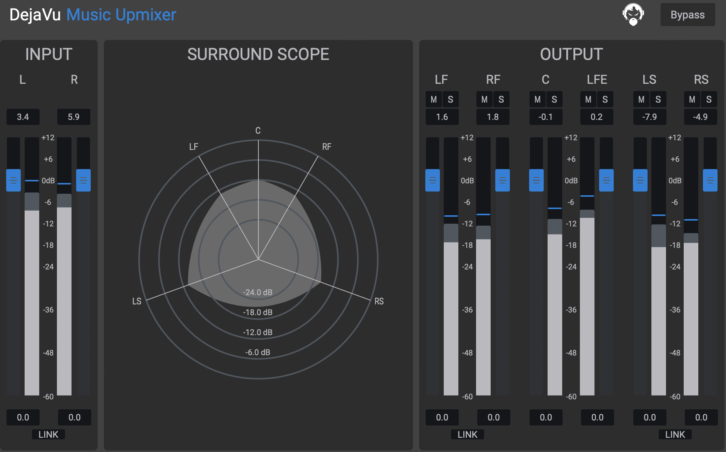Click the OUTPUT panel heading
The image size is (726, 452).
571,54
